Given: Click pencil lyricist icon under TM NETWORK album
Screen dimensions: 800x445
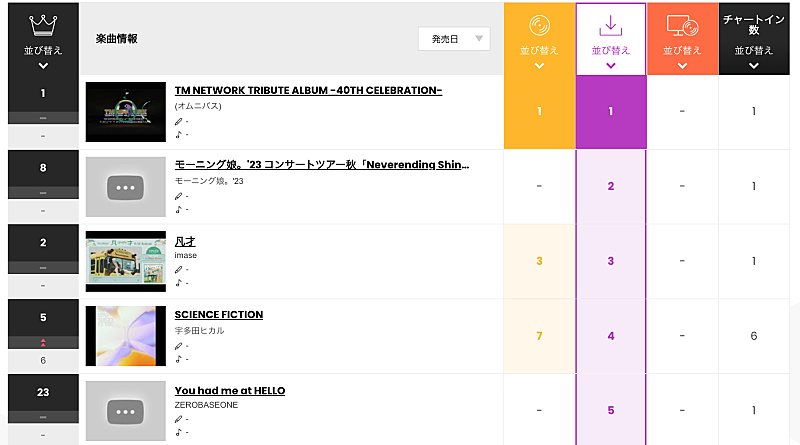Looking at the screenshot, I should pos(179,121).
